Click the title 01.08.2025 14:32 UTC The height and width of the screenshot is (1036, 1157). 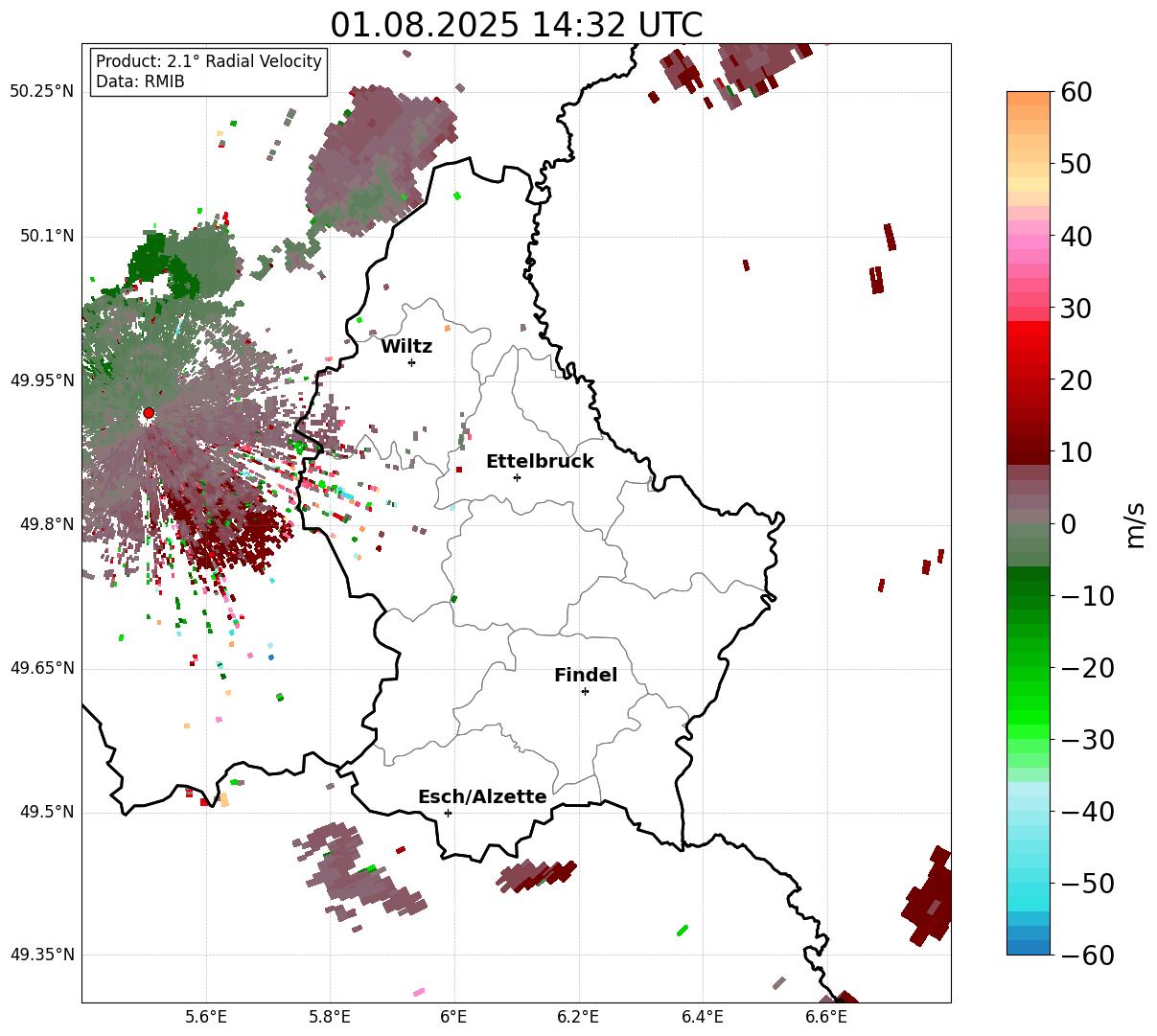(516, 25)
